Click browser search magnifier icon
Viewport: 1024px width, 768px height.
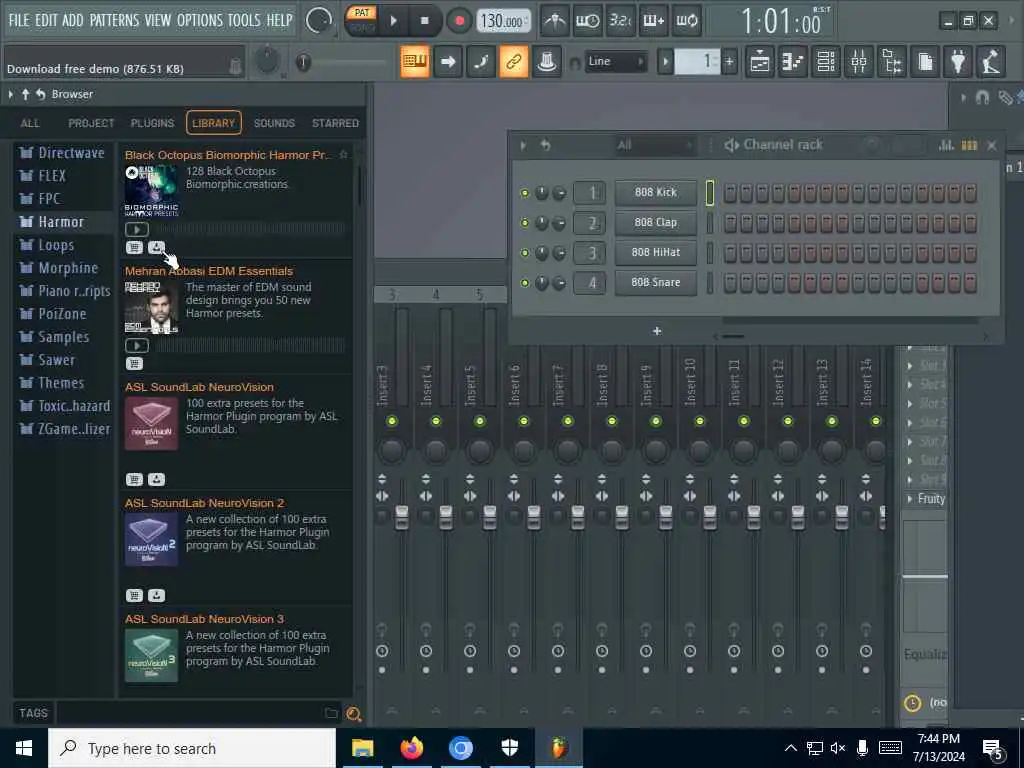(353, 714)
